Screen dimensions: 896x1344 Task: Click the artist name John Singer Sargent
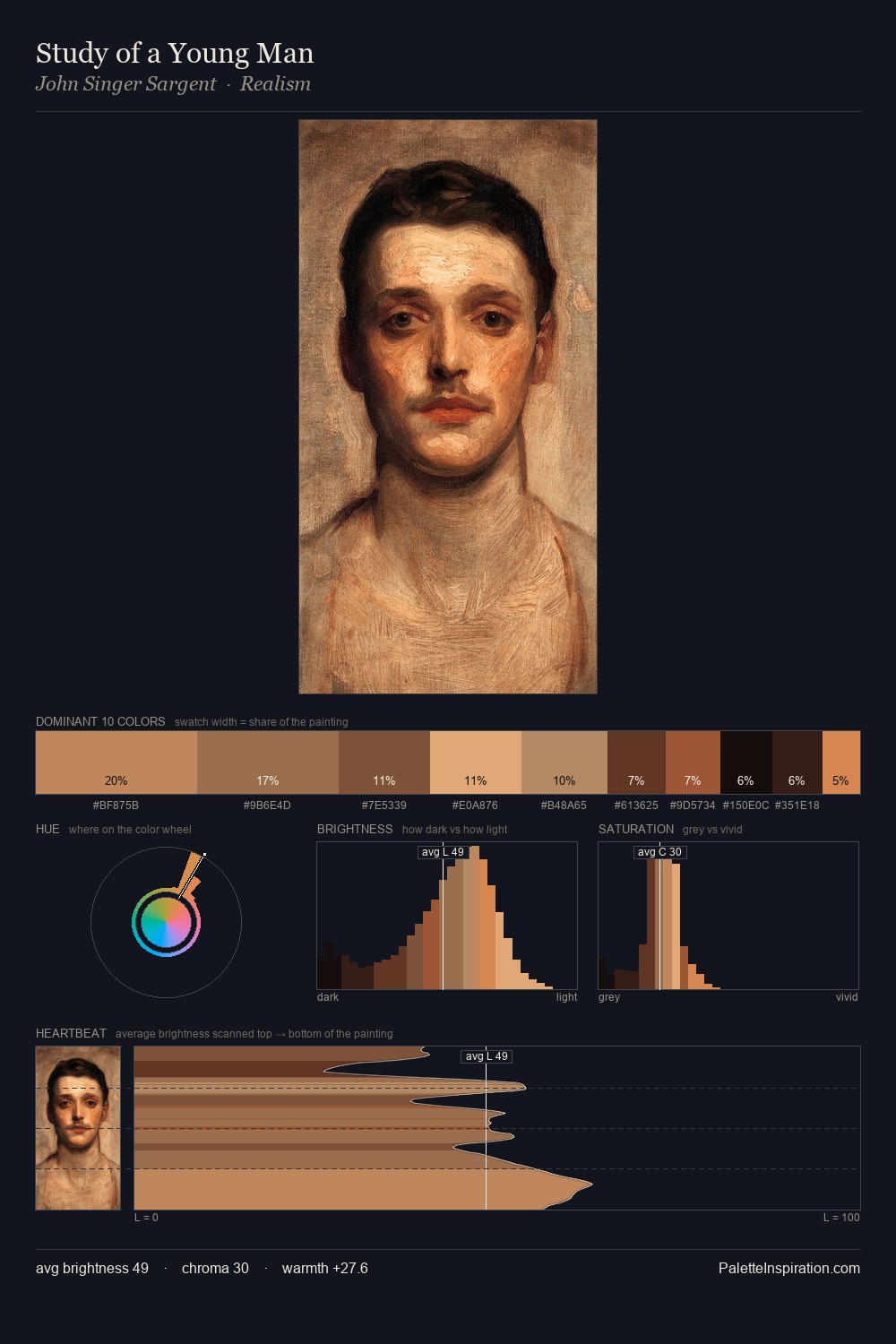point(126,84)
